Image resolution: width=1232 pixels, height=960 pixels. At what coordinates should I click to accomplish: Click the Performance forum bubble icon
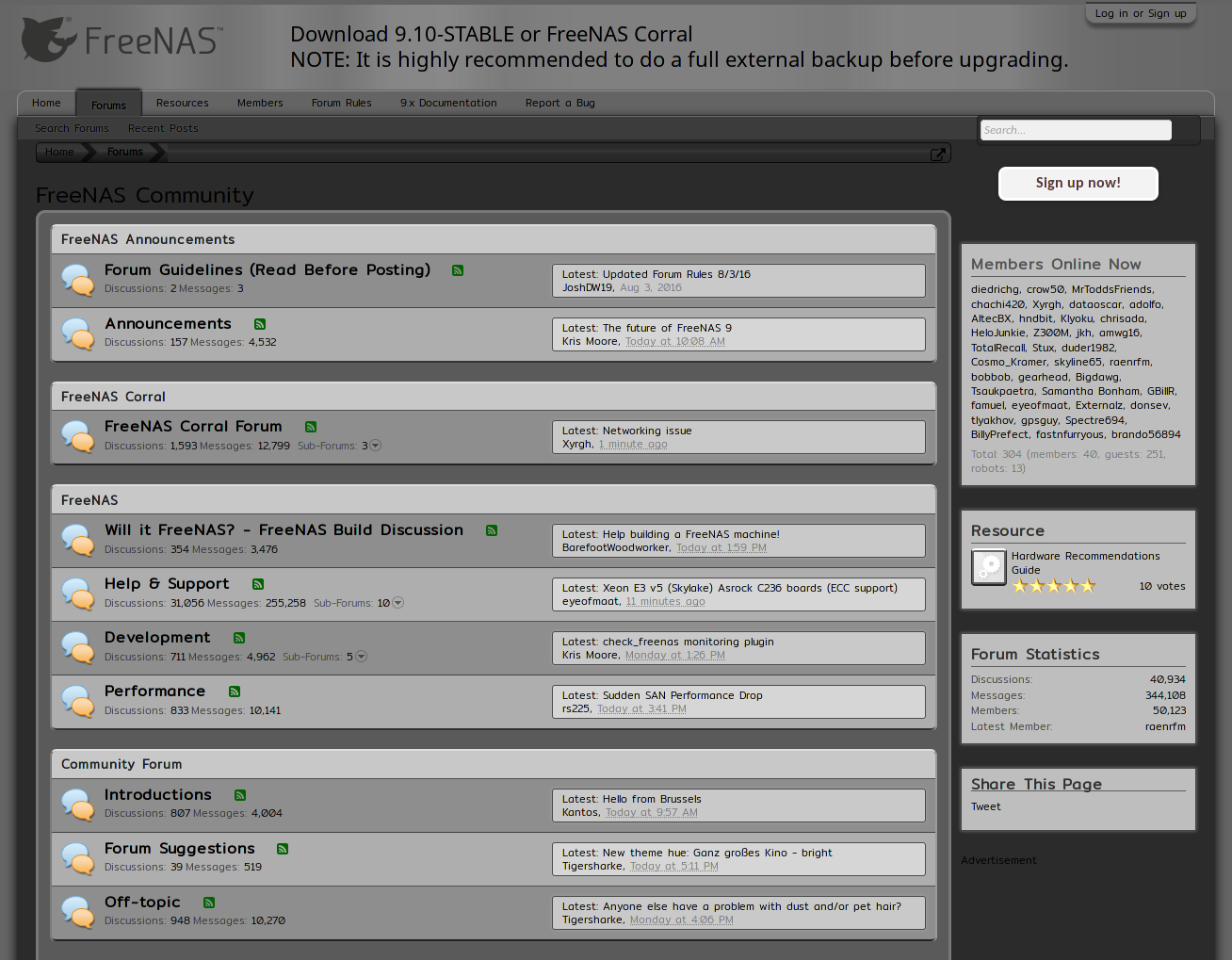[x=77, y=701]
